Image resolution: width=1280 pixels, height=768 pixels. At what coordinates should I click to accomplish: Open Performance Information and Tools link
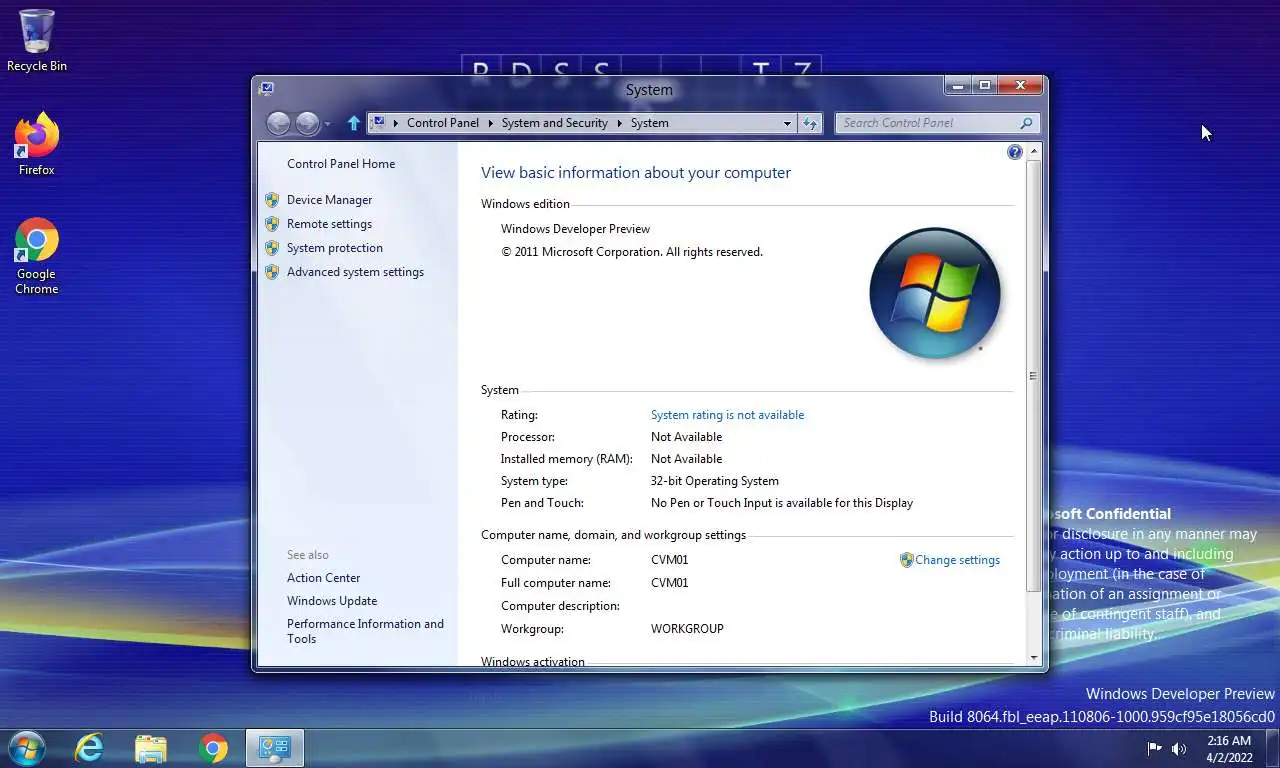coord(365,631)
